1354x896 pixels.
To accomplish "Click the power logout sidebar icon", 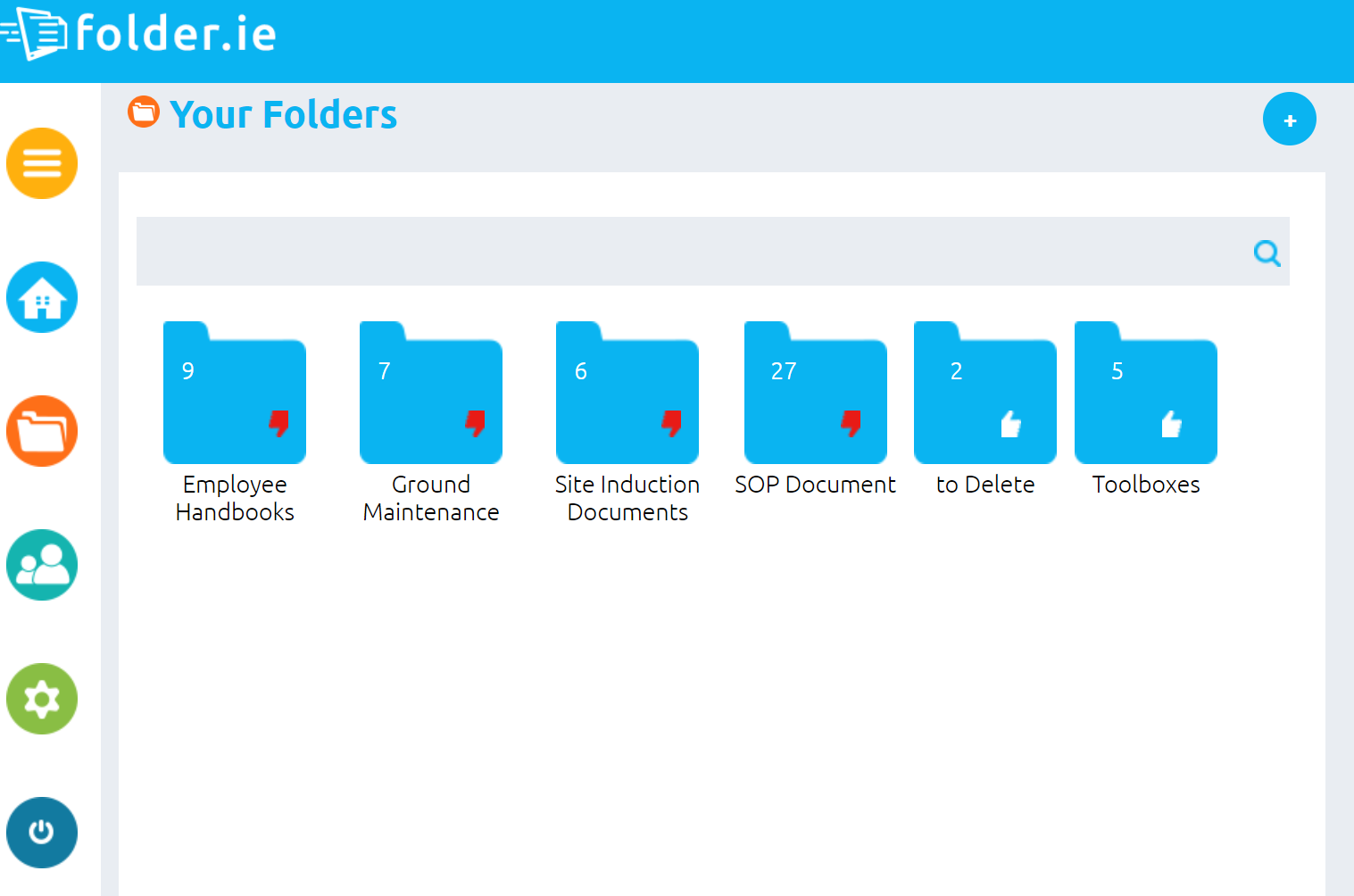I will pos(42,833).
